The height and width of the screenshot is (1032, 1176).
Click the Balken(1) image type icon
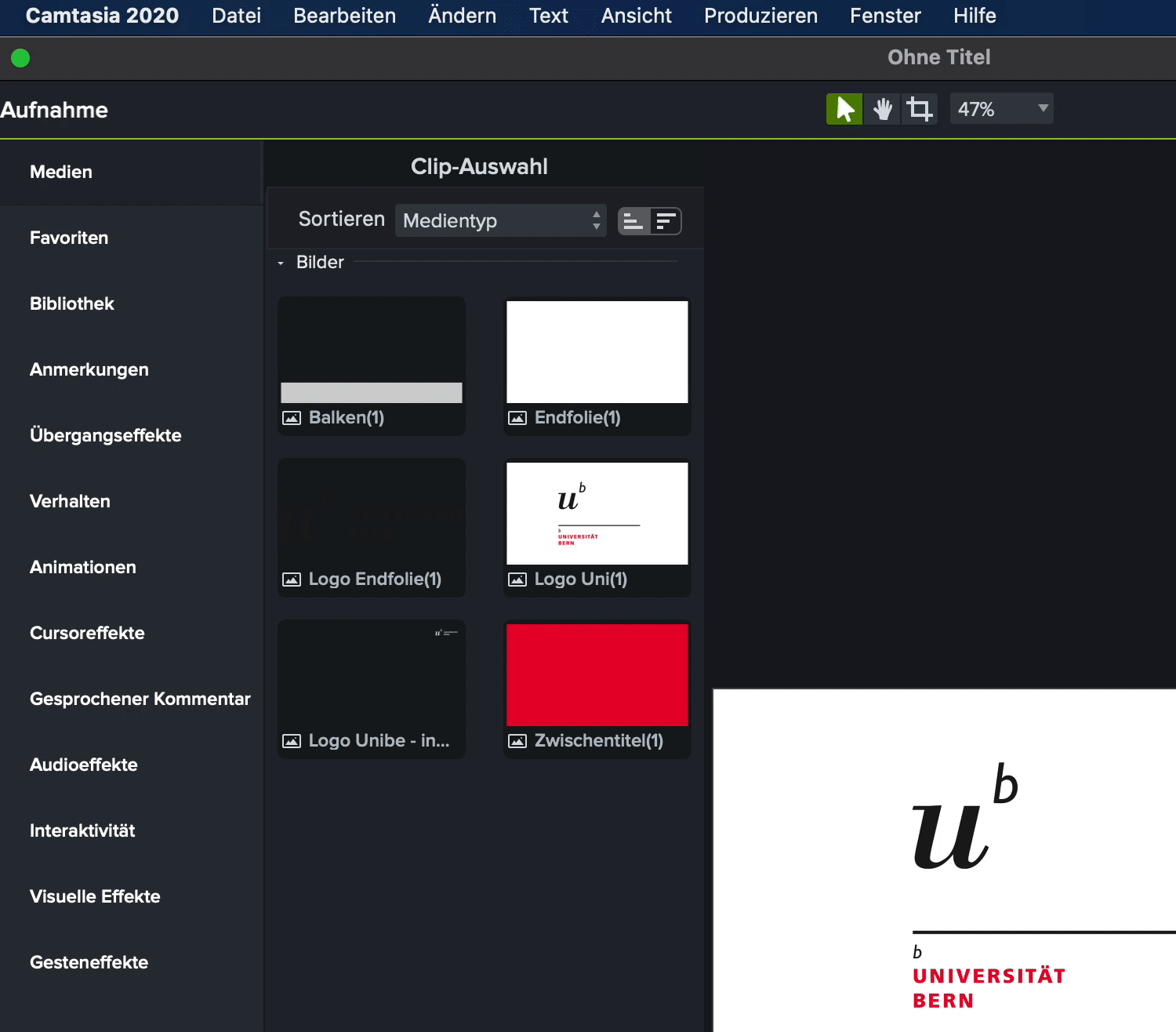[292, 418]
